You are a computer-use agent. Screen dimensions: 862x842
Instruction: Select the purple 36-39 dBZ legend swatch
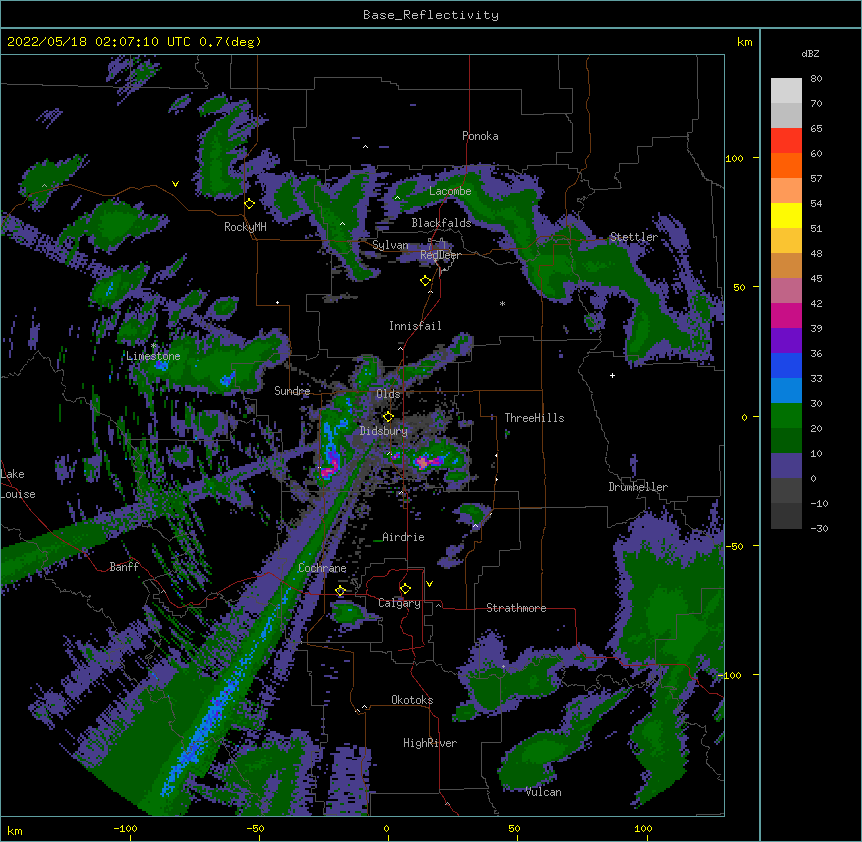pos(786,341)
